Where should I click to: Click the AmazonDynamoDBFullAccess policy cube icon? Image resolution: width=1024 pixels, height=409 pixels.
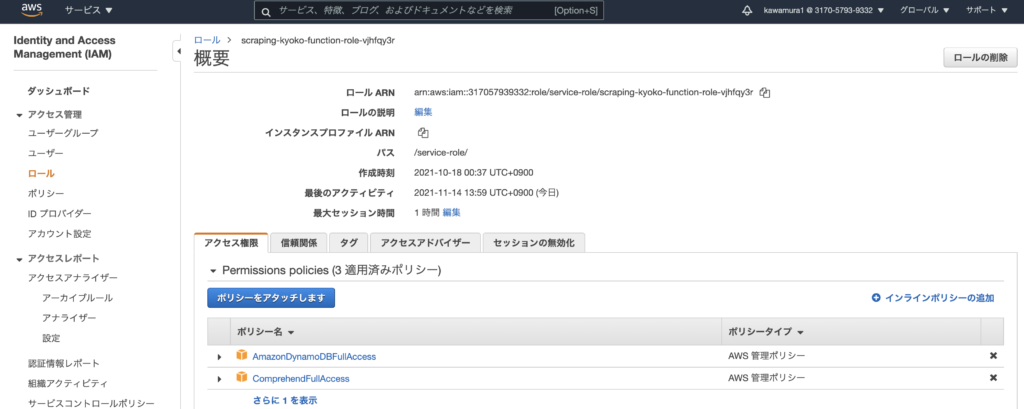tap(242, 356)
